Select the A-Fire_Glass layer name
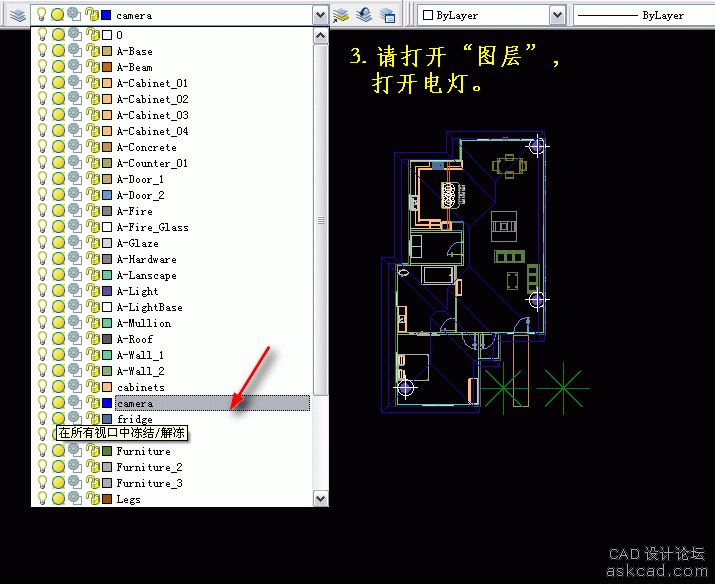Screen dimensions: 715x584 coord(152,227)
